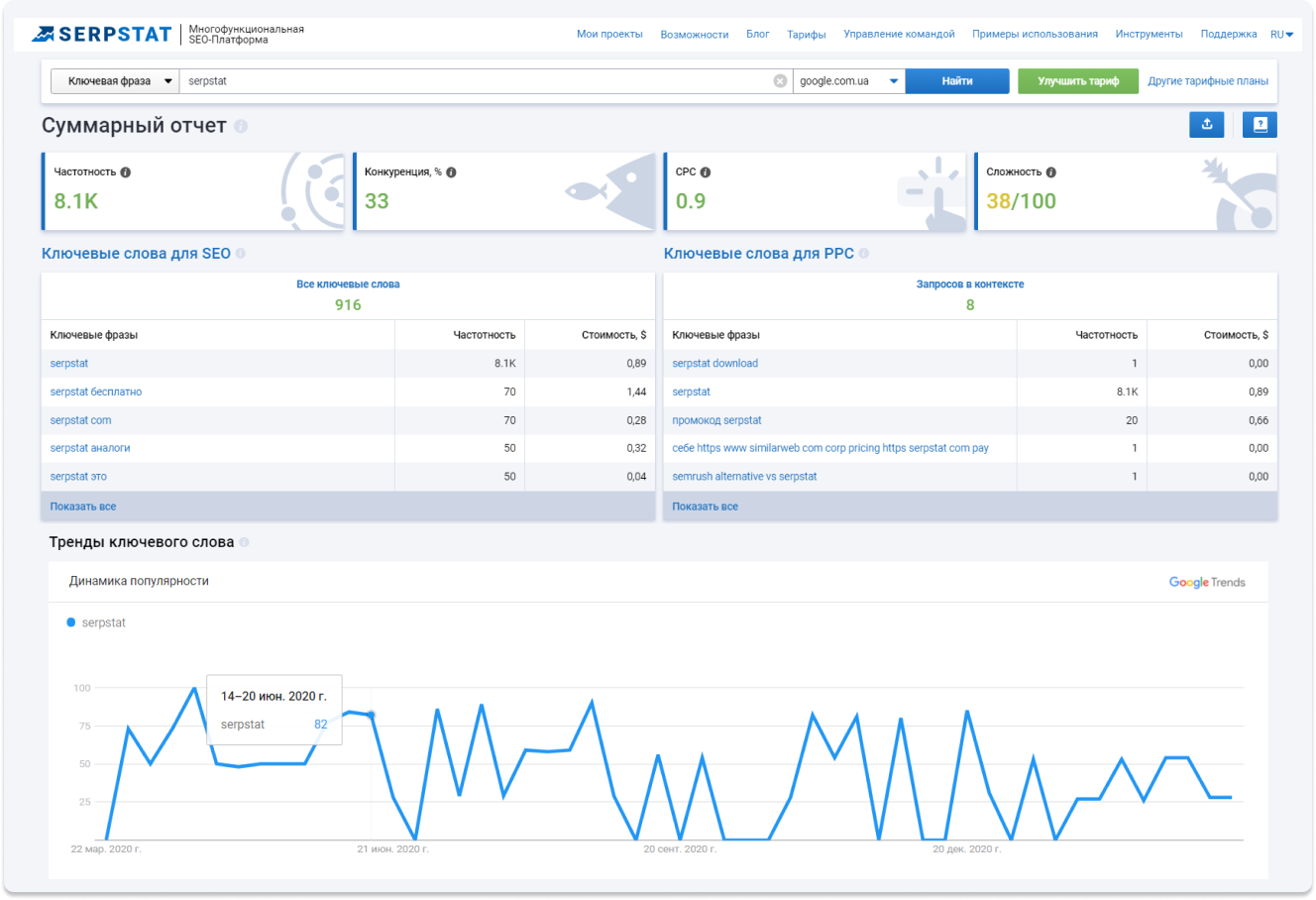Click the Динамика популярности chart title

pyautogui.click(x=139, y=581)
